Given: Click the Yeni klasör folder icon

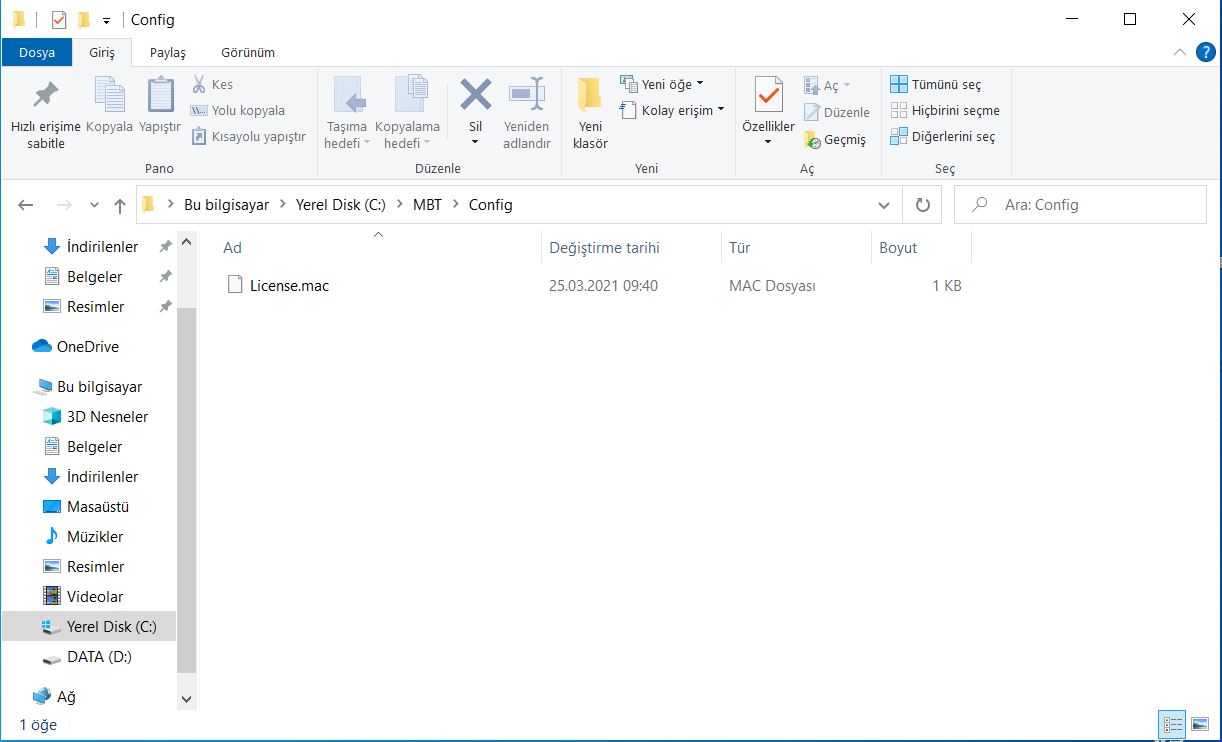Looking at the screenshot, I should (x=590, y=95).
